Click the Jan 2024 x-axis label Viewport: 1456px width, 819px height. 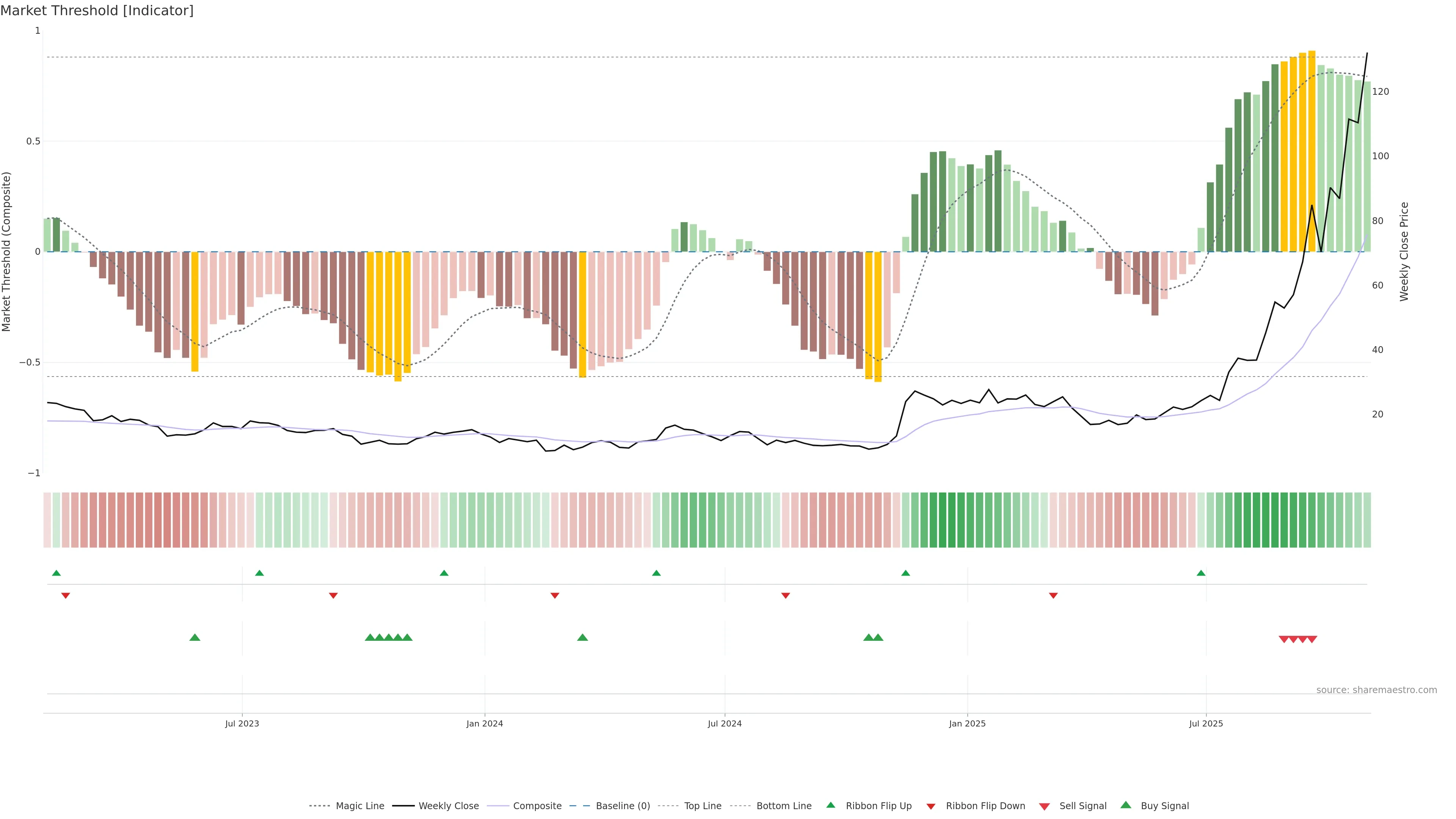[485, 723]
